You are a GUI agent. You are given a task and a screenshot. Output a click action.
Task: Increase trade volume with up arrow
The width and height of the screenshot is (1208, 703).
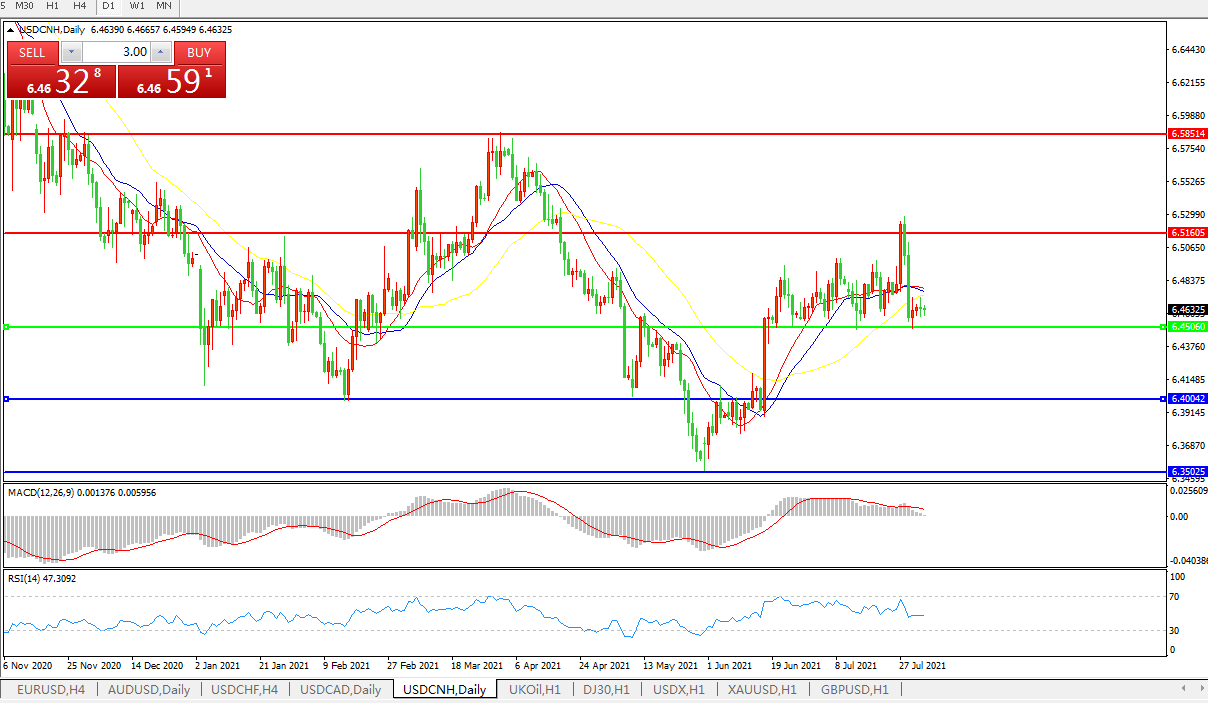[x=161, y=52]
